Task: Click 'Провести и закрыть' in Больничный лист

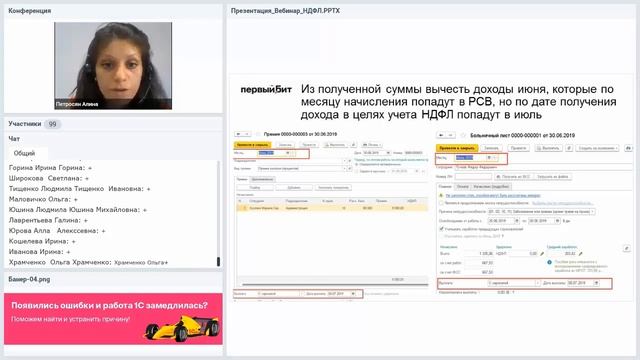Action: coord(457,148)
